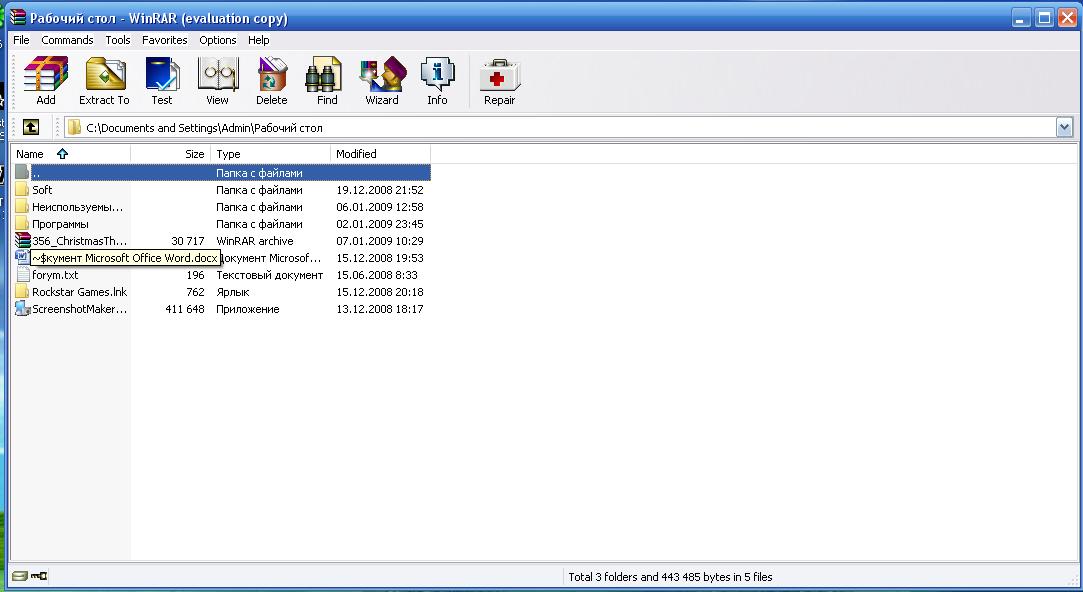The height and width of the screenshot is (592, 1083).
Task: Click date '19.12.2008 21:52'
Action: point(380,190)
